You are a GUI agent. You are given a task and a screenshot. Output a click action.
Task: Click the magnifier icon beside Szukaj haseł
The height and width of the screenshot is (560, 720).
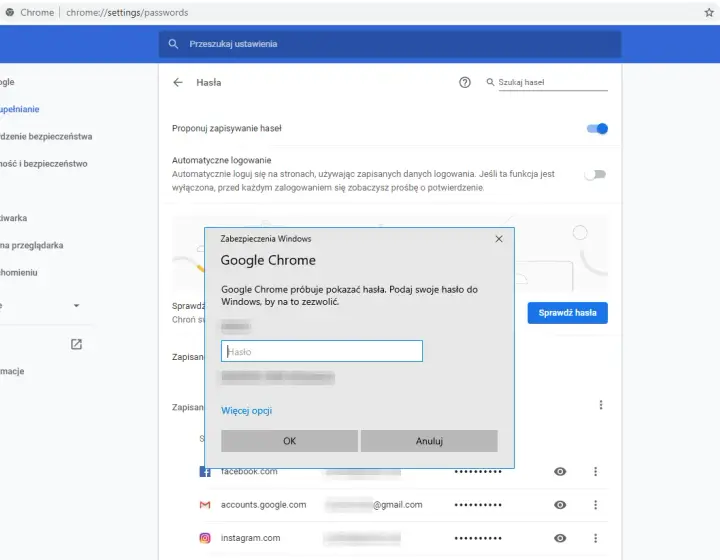[490, 82]
